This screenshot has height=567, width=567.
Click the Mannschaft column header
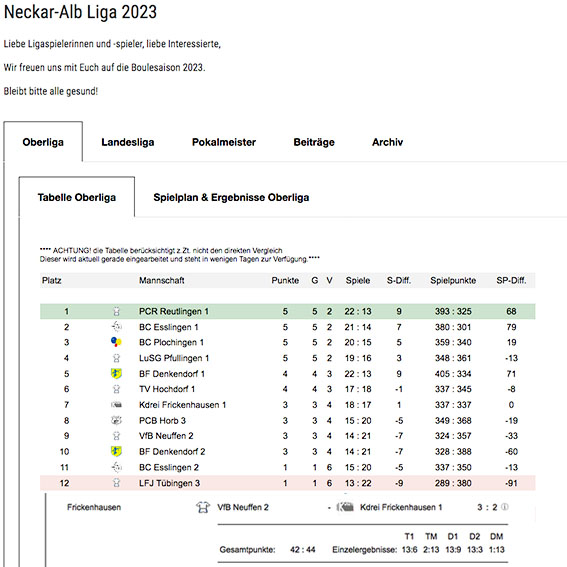pos(162,280)
